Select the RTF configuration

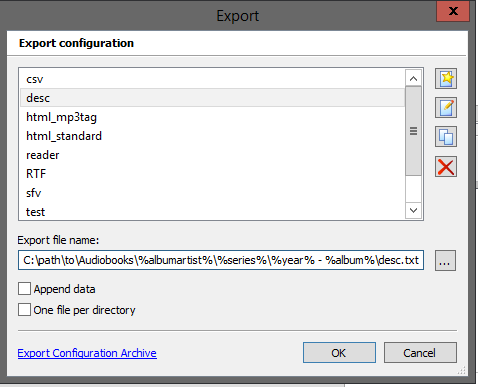tap(212, 174)
